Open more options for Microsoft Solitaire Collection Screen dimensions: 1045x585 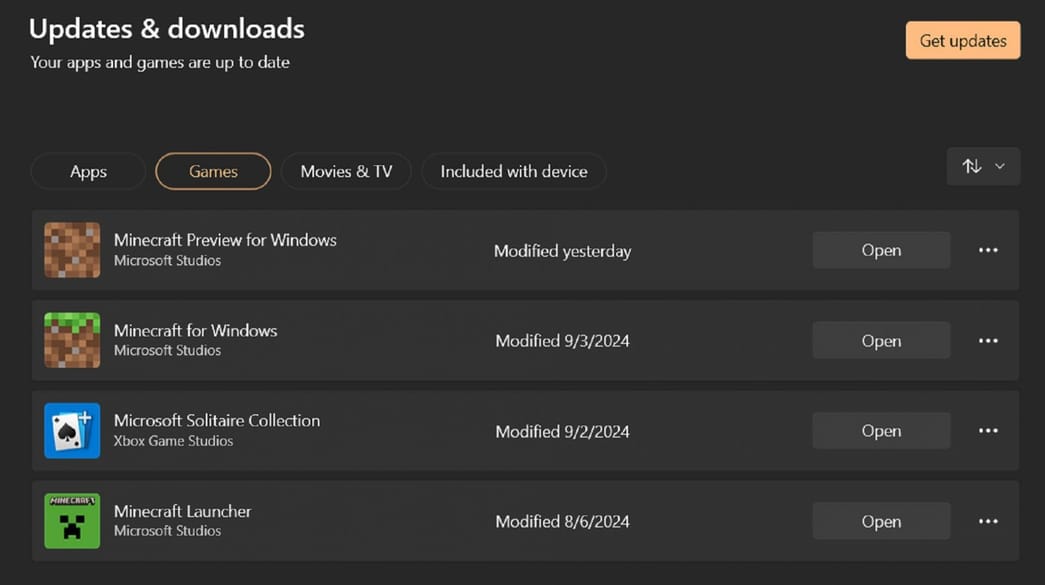(x=988, y=430)
